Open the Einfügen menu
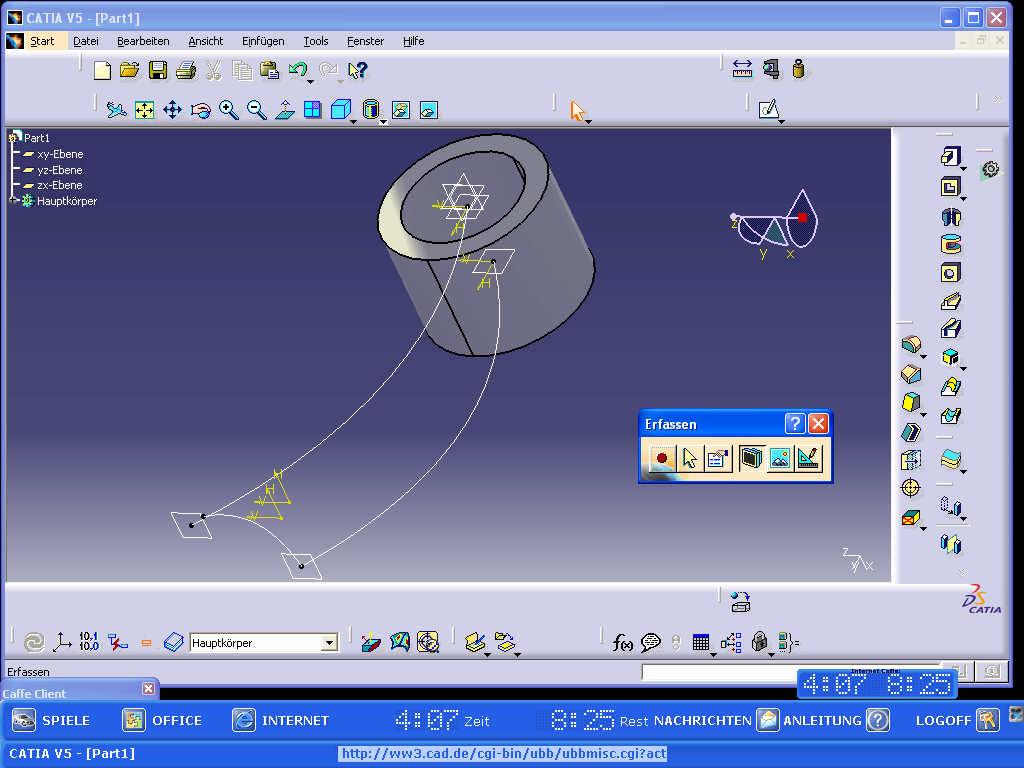Viewport: 1024px width, 768px height. [263, 41]
